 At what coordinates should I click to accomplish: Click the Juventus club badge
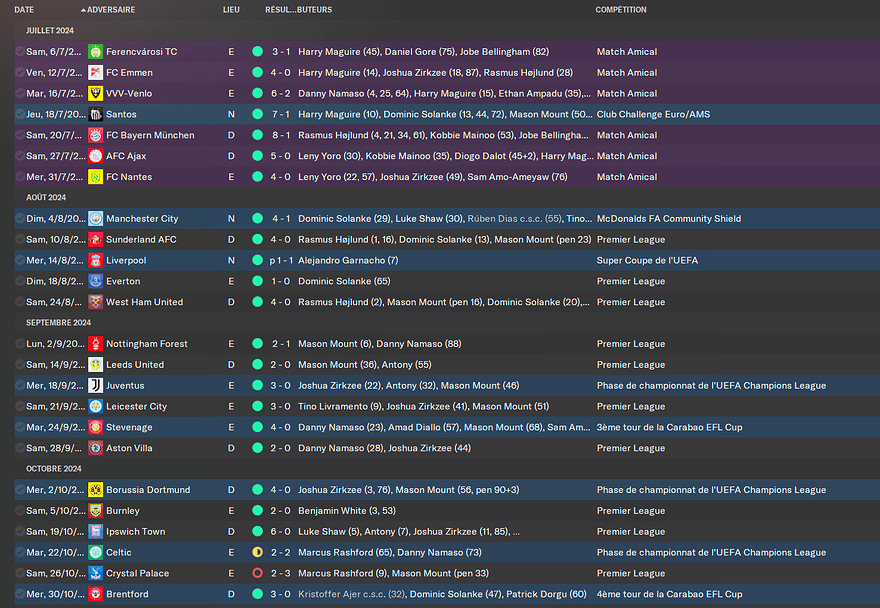coord(95,386)
